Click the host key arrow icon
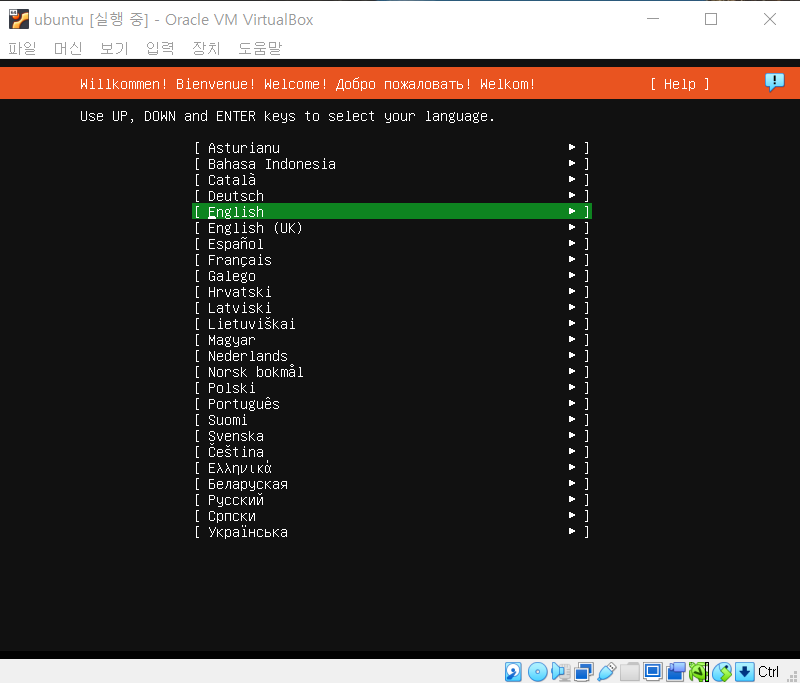Image resolution: width=800 pixels, height=683 pixels. coord(745,671)
